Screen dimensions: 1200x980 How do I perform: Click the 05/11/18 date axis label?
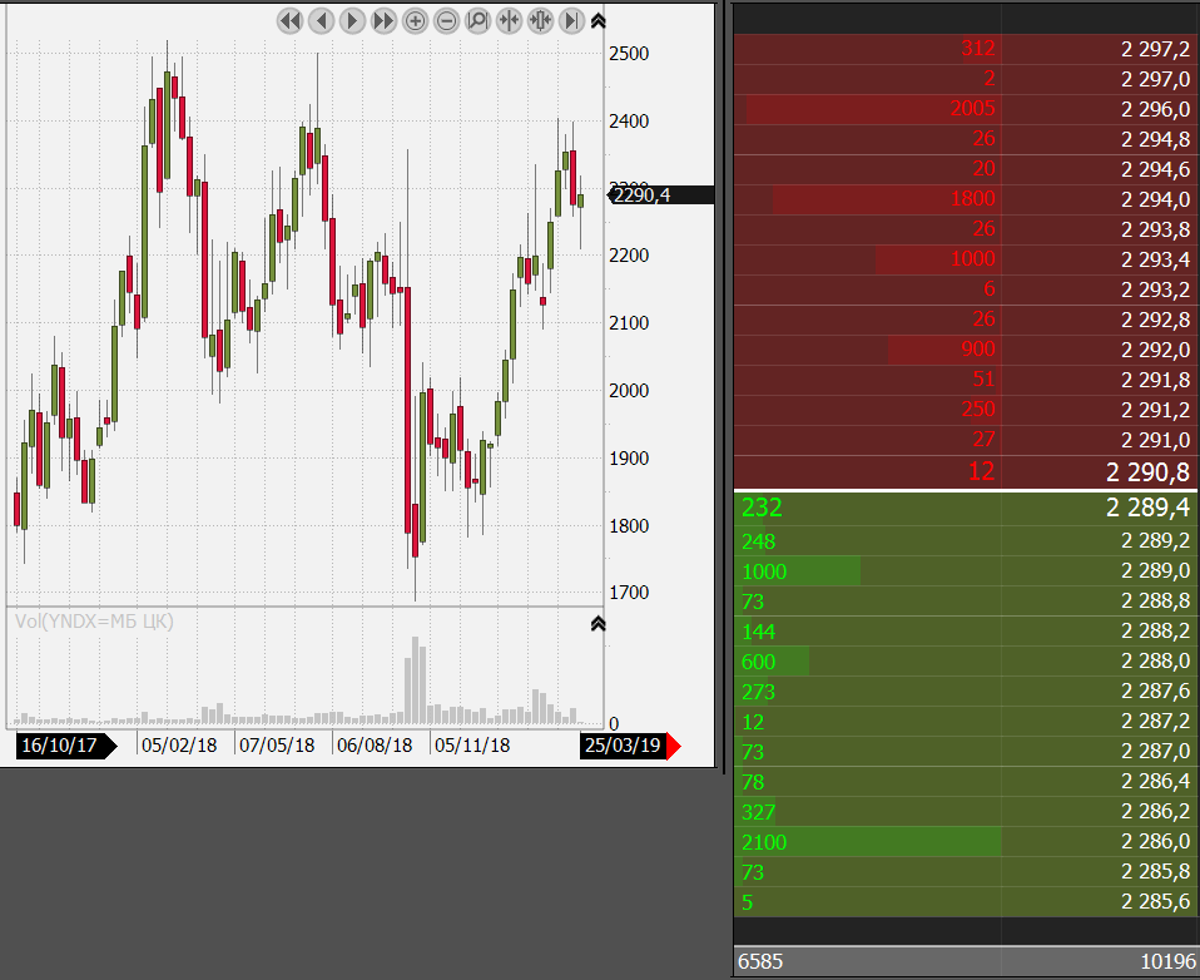point(472,746)
